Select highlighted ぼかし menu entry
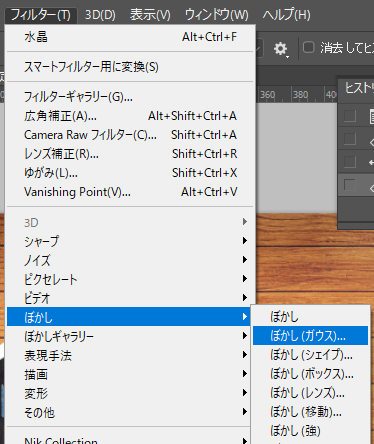The height and width of the screenshot is (444, 374). click(129, 317)
